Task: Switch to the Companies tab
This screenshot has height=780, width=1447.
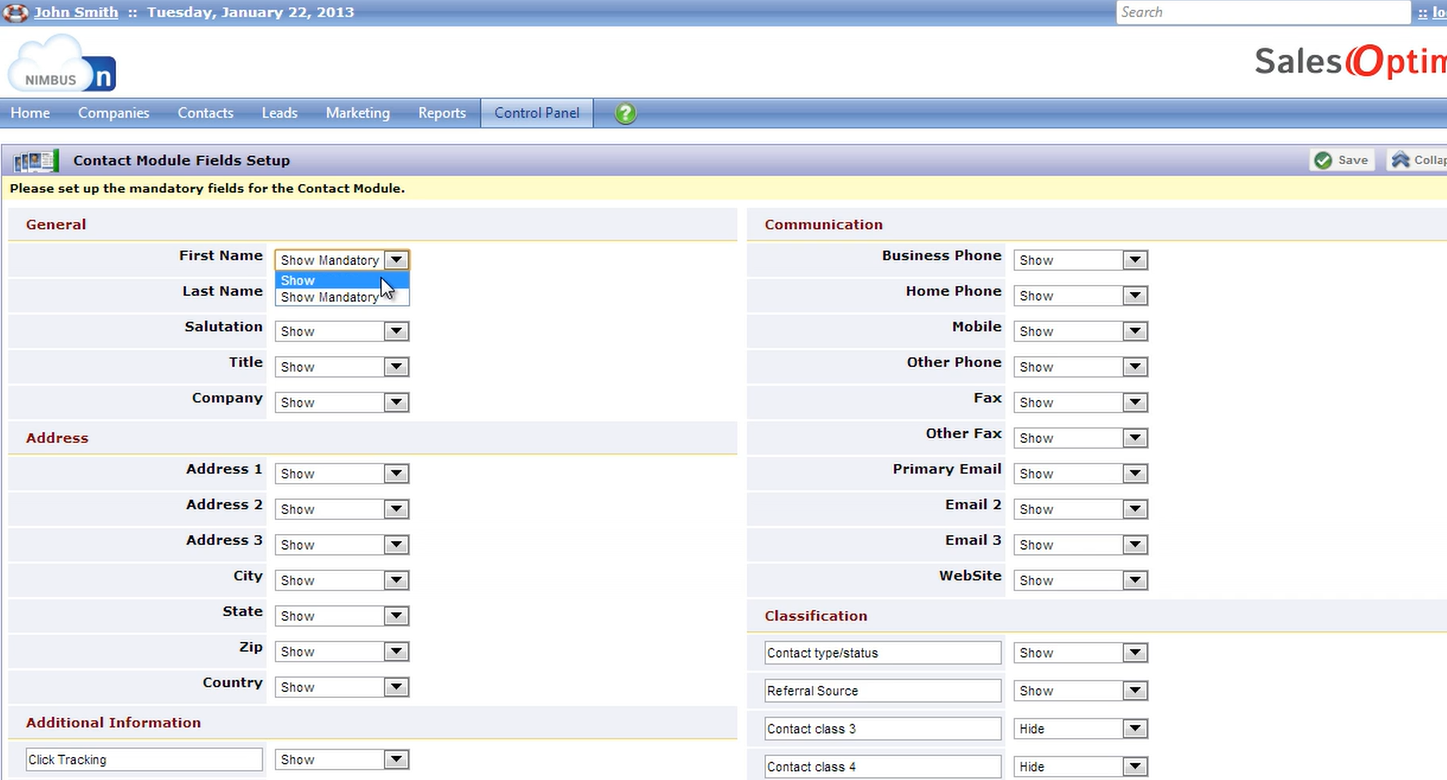Action: tap(113, 113)
